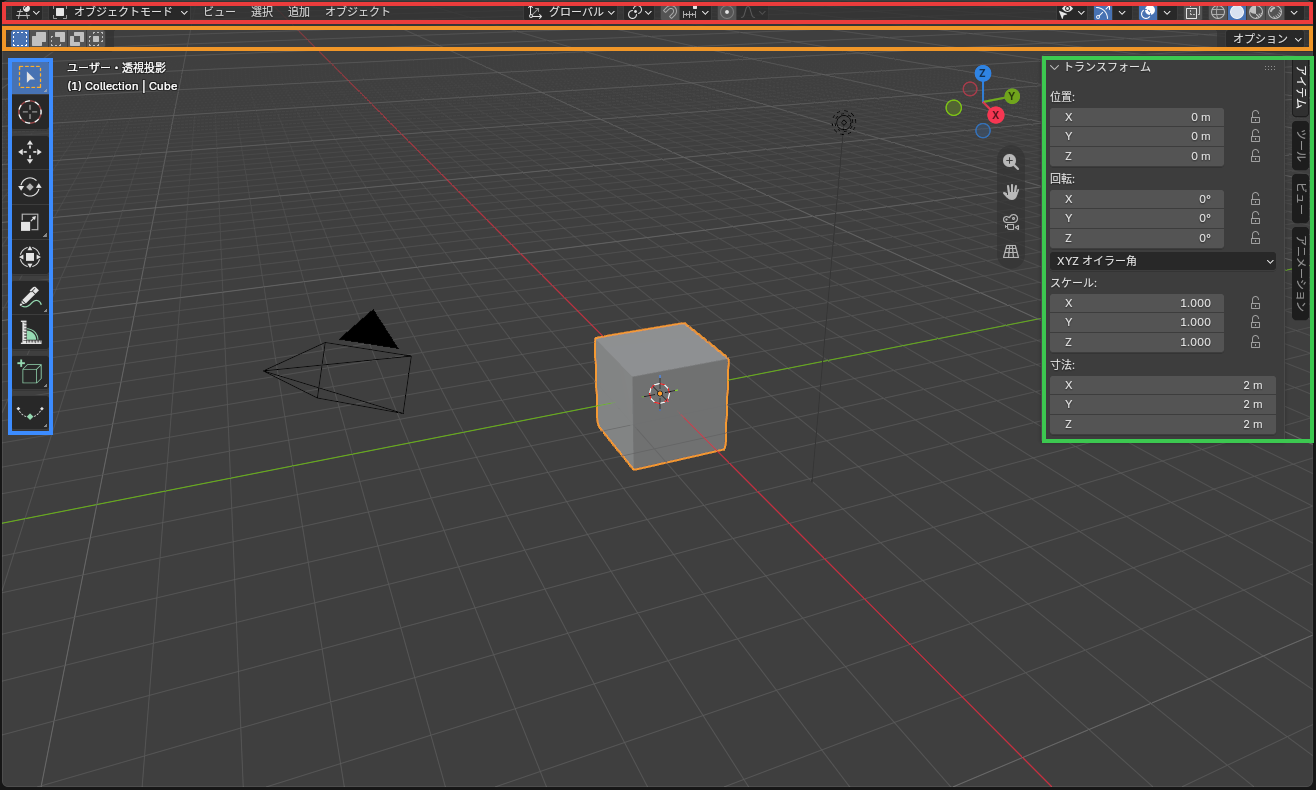Click the scale X value field
The width and height of the screenshot is (1316, 790).
1137,303
